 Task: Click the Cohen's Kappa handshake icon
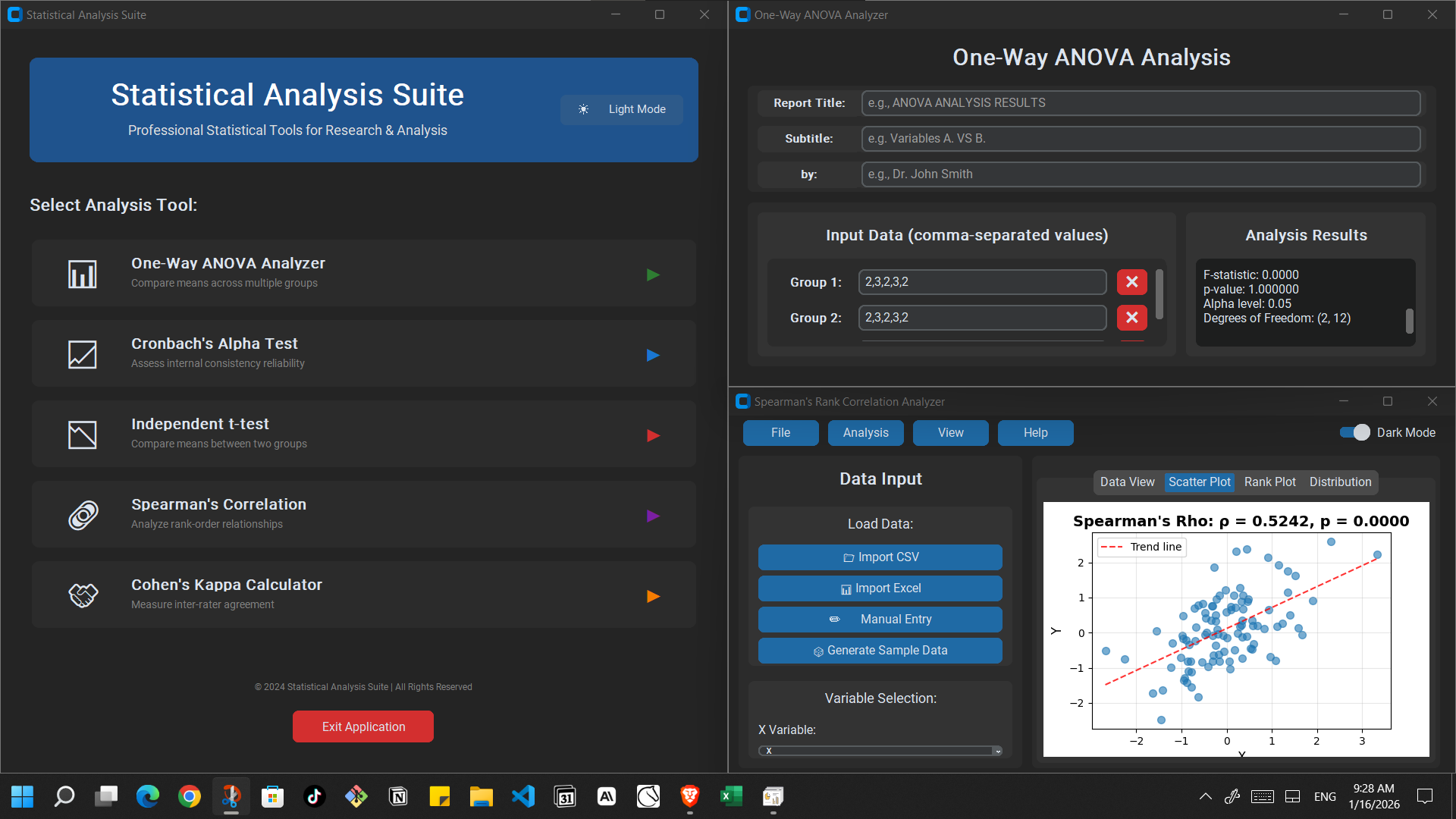coord(83,595)
